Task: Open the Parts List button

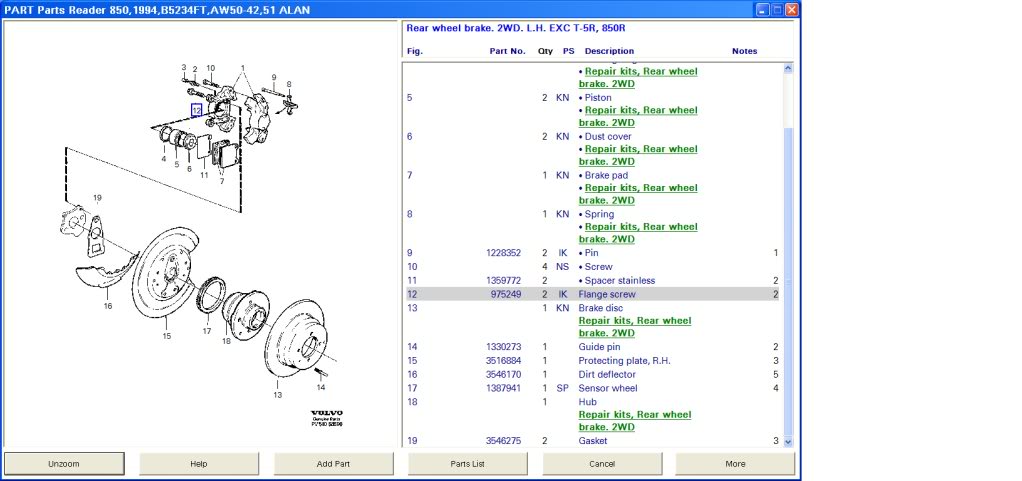Action: 467,464
